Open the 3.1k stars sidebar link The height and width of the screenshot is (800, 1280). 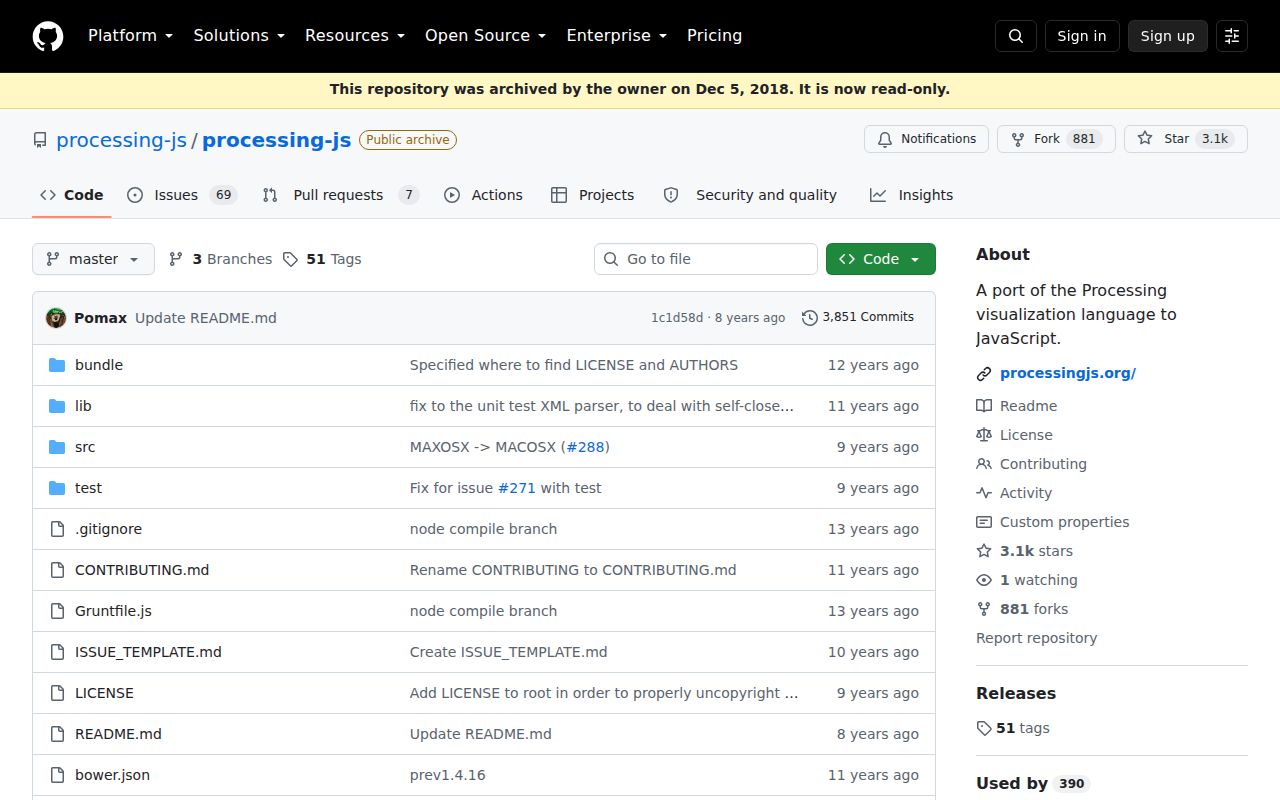click(x=1036, y=551)
